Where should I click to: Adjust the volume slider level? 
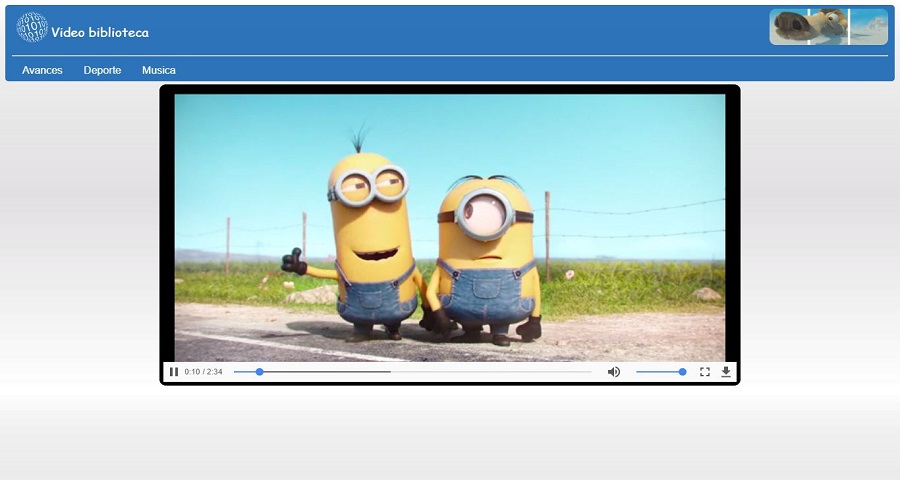(661, 372)
